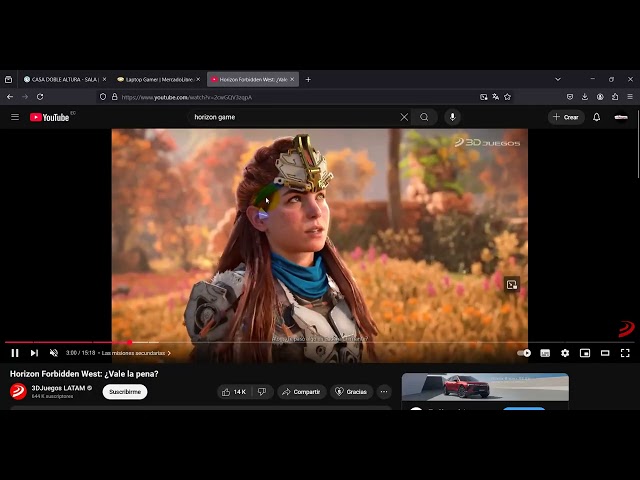
Task: Open the Crear button
Action: tap(566, 117)
